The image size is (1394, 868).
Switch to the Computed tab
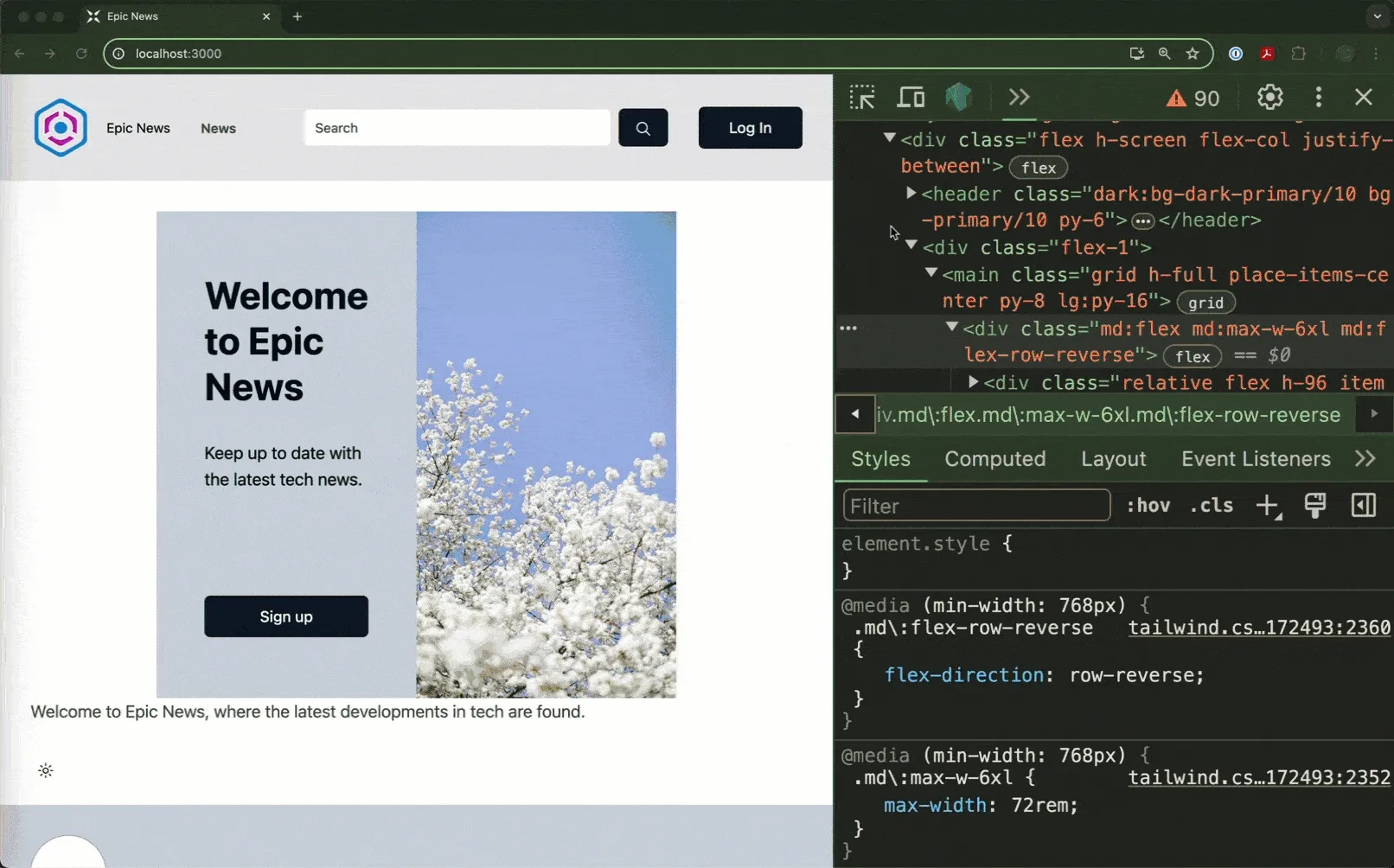[994, 459]
